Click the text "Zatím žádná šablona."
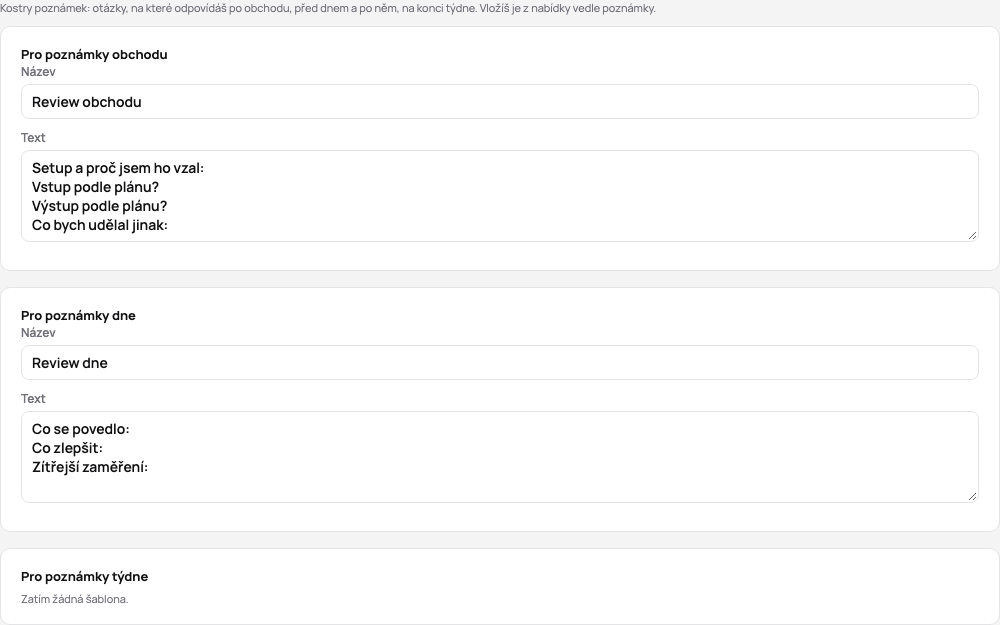This screenshot has width=1000, height=625. [x=75, y=599]
